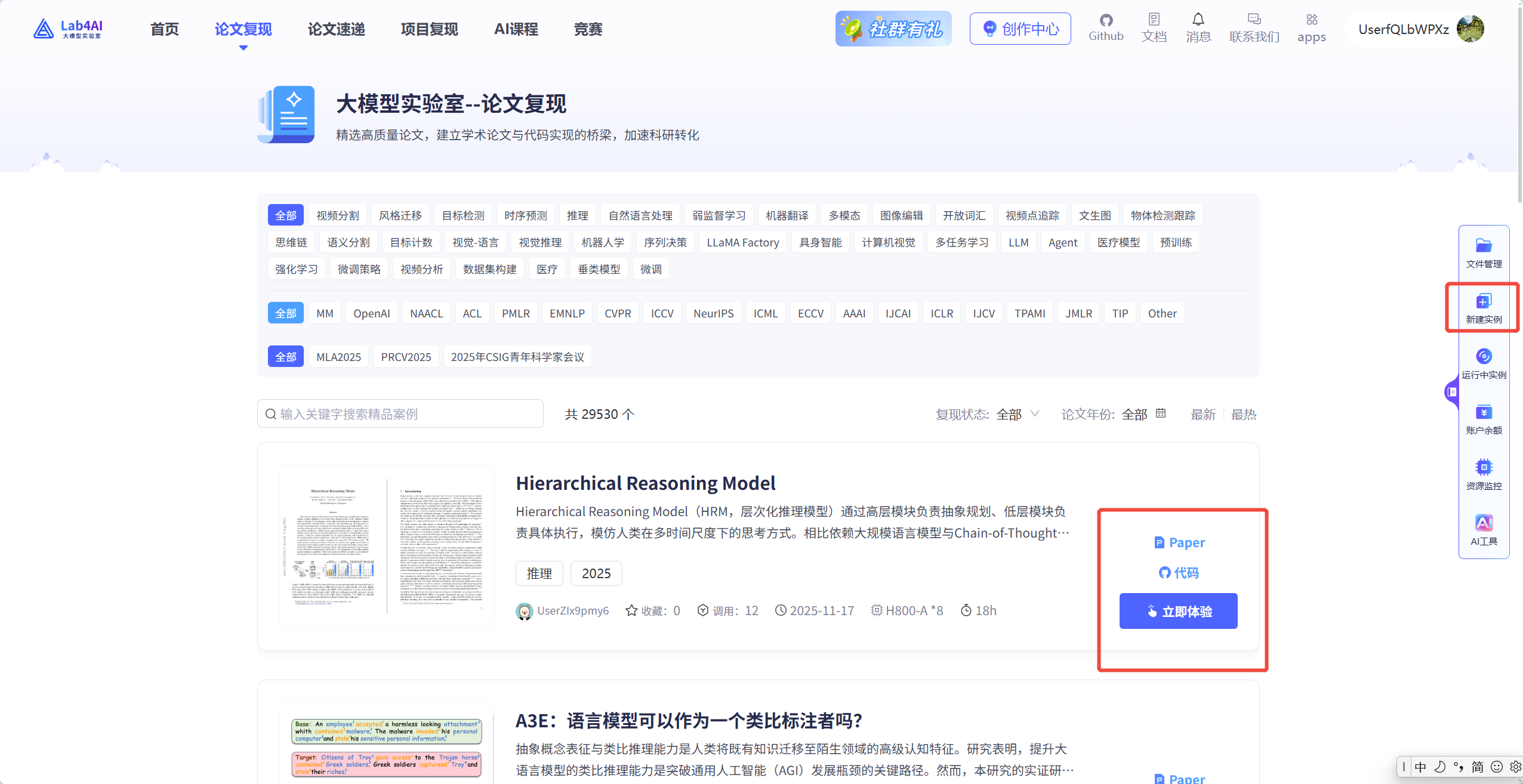The height and width of the screenshot is (784, 1523).
Task: Click the keyword search input field
Action: (406, 414)
